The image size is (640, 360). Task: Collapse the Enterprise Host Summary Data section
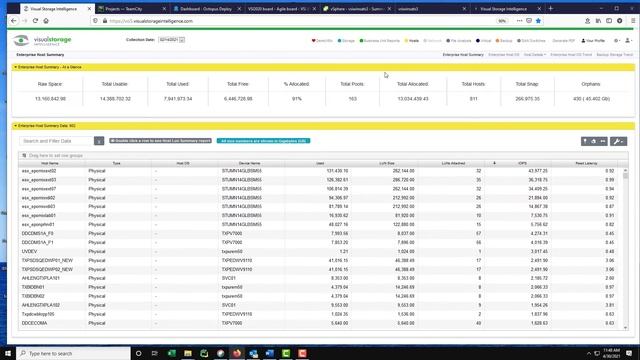[x=16, y=126]
